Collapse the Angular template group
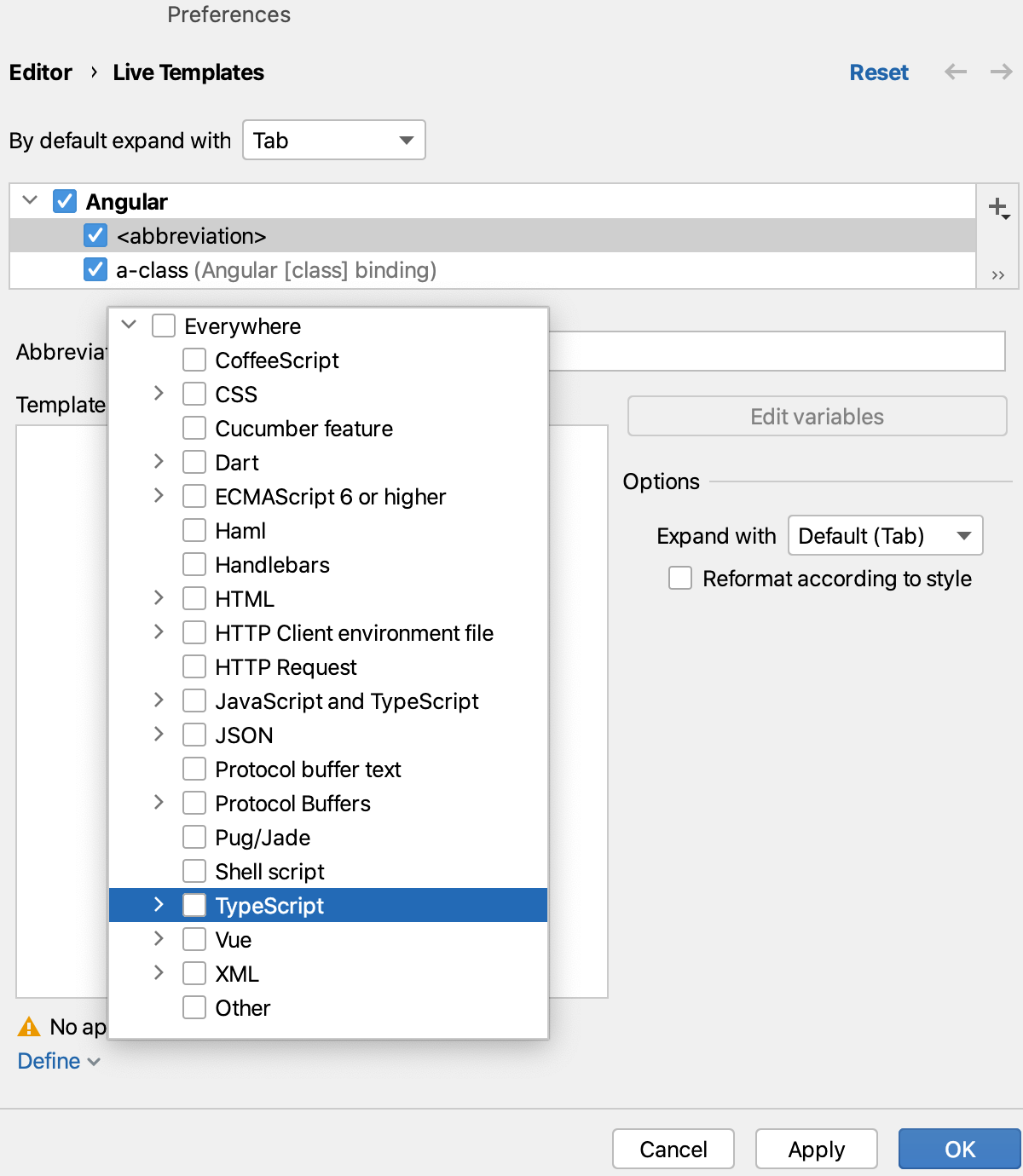The image size is (1023, 1176). 29,201
